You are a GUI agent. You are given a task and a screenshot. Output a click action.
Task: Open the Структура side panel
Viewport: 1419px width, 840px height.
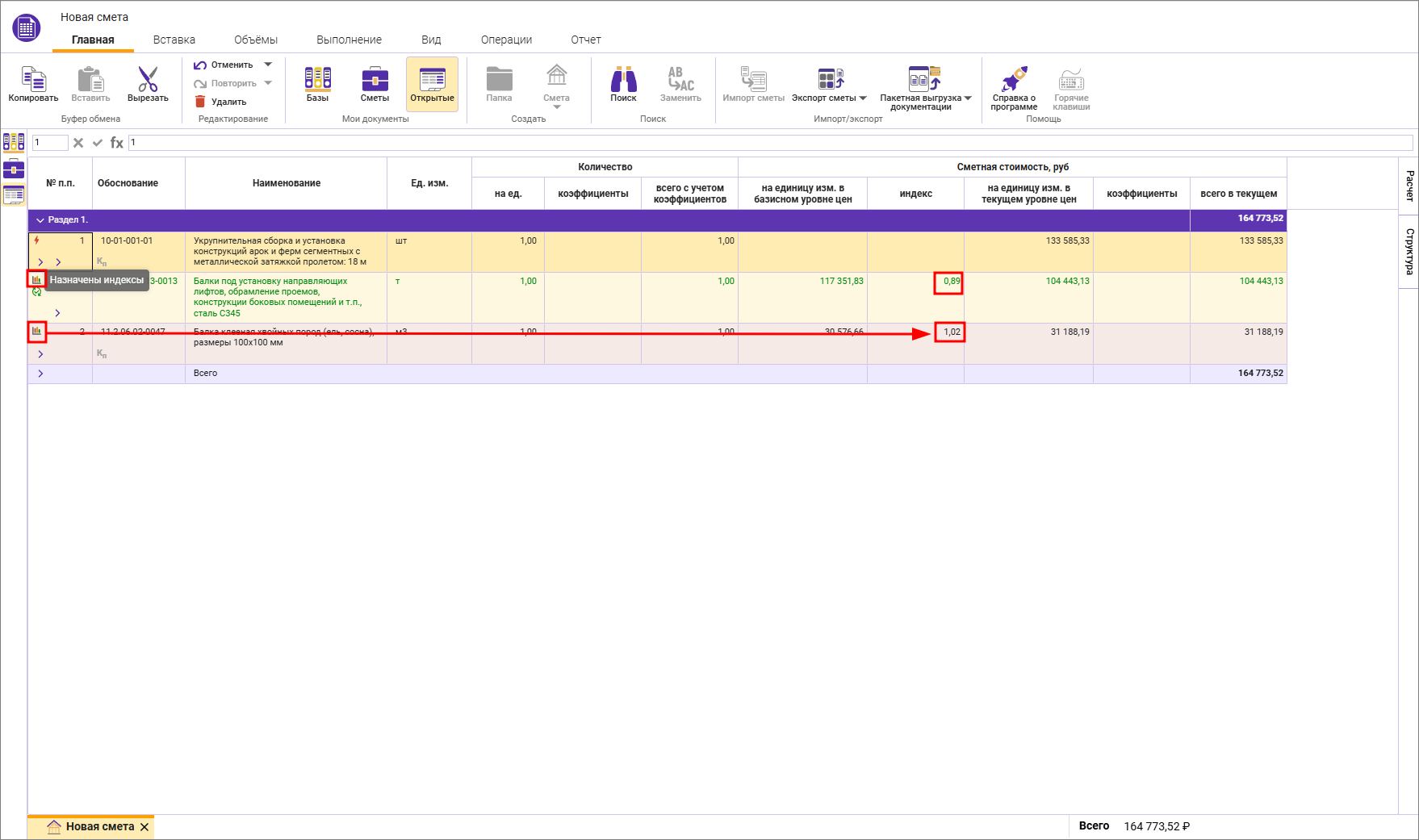1409,251
